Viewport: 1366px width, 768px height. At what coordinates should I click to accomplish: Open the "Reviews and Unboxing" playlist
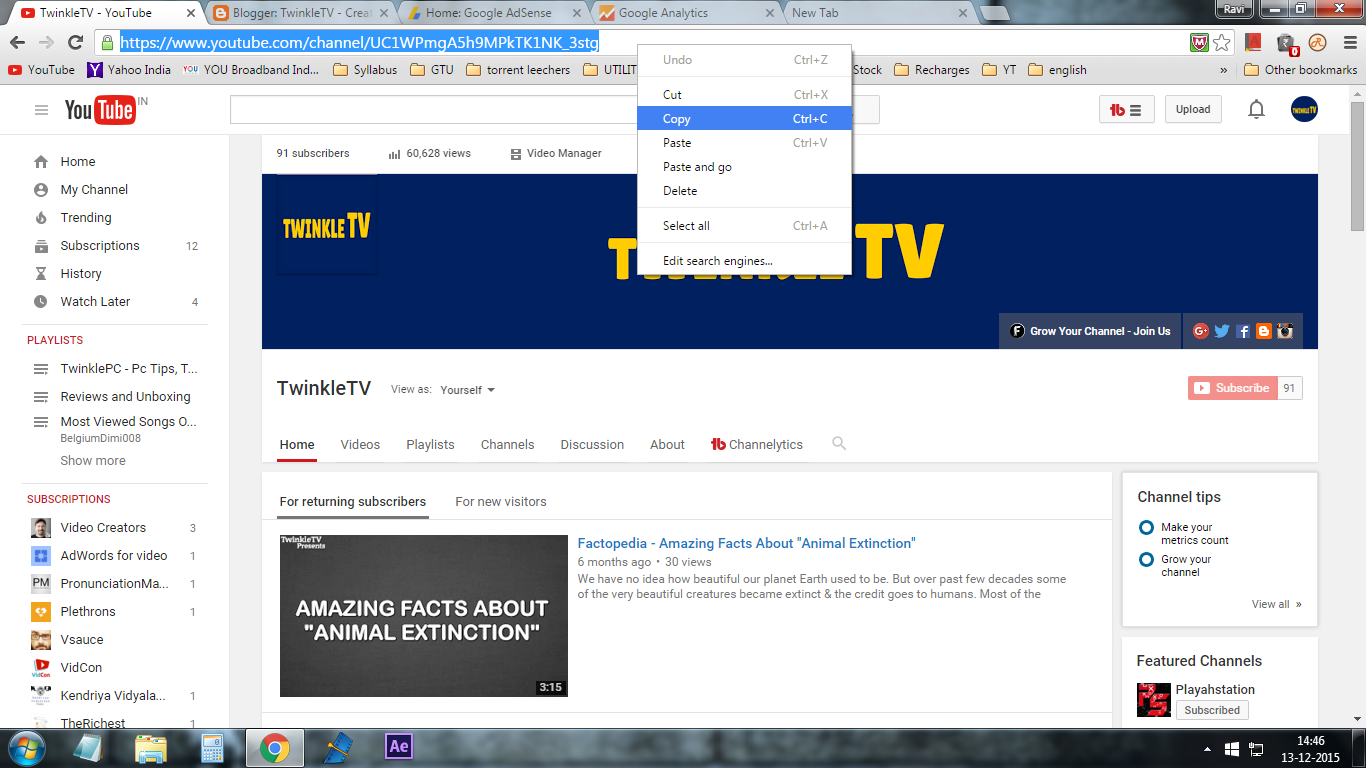click(125, 397)
